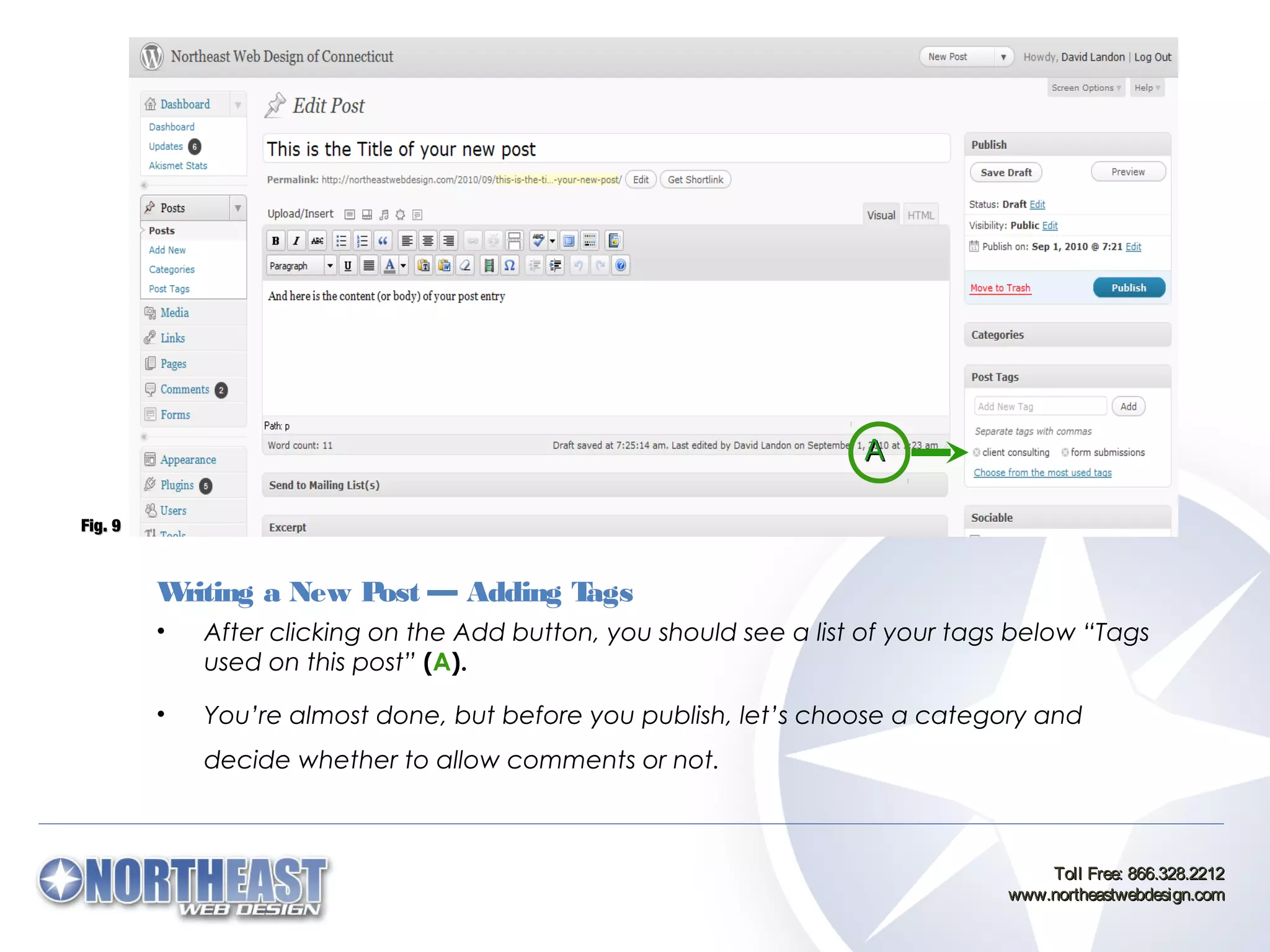
Task: Expand the Help panel
Action: [1147, 88]
